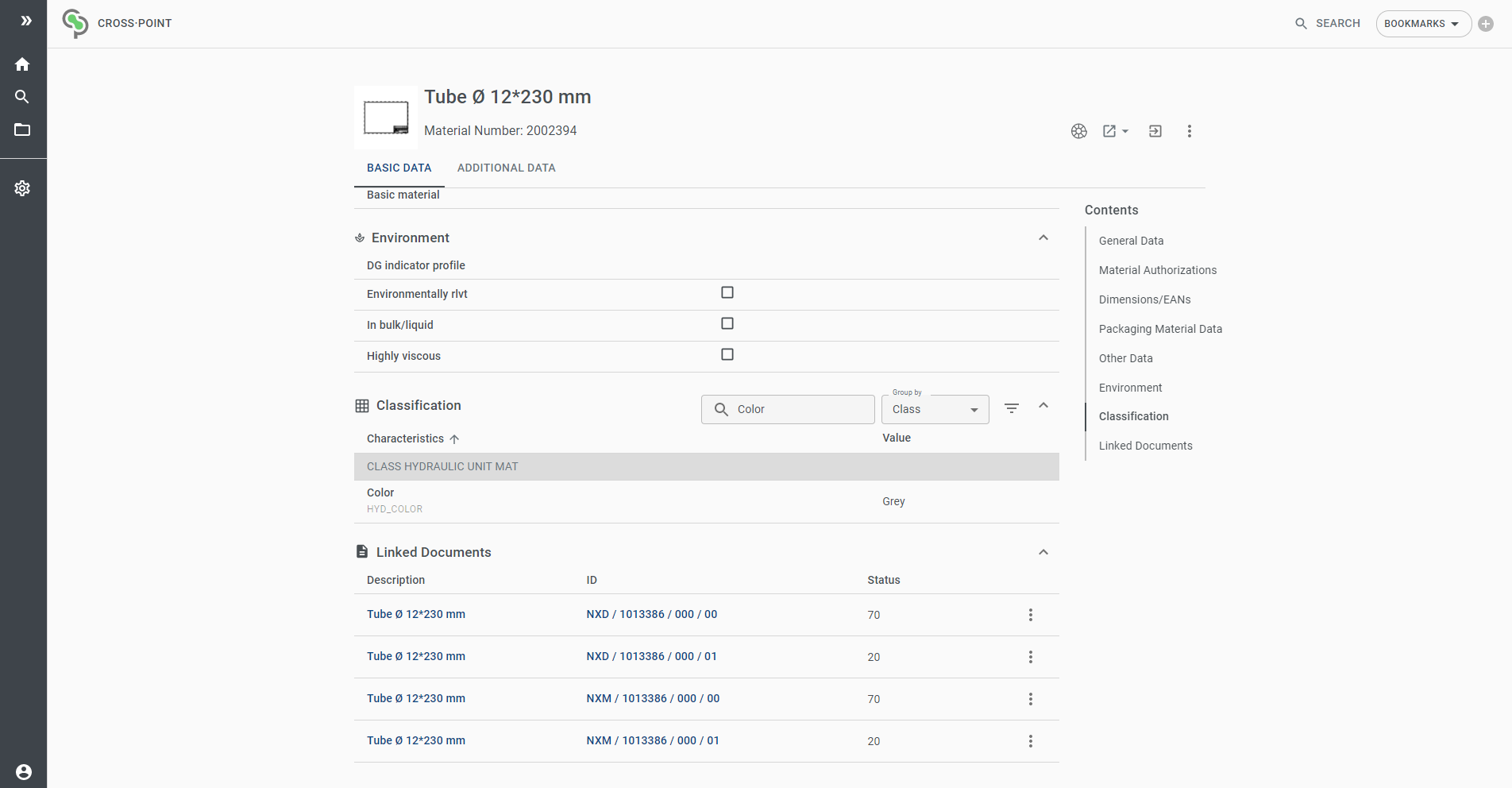Open actions menu for NXM 000 / 01 document
The height and width of the screenshot is (788, 1512).
pos(1031,741)
